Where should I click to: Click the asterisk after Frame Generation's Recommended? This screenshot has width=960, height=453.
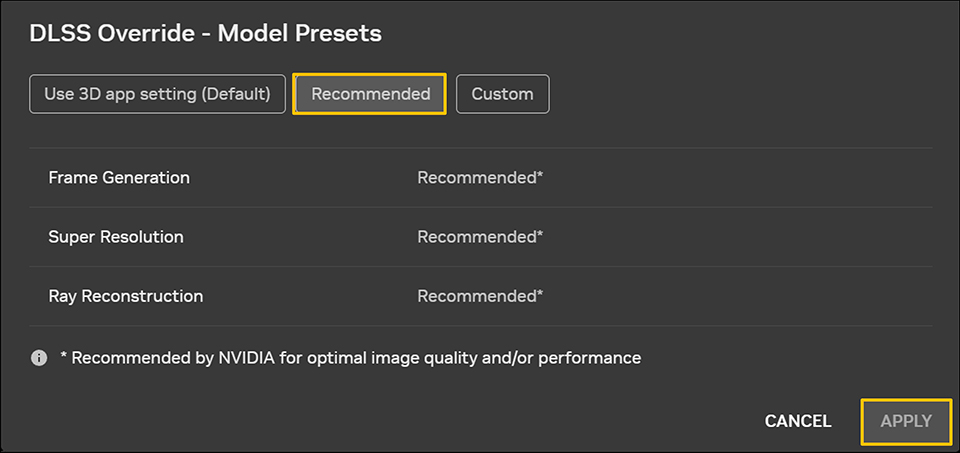(x=540, y=176)
